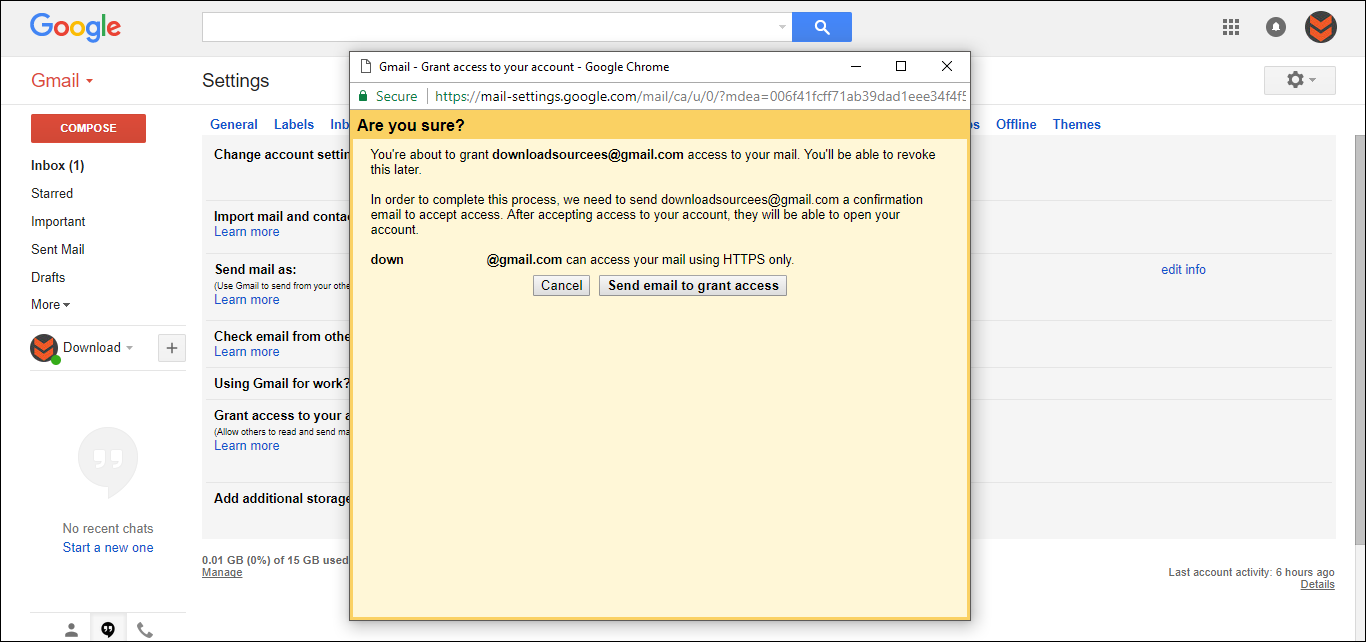This screenshot has height=642, width=1366.
Task: Show search options dropdown arrow
Action: (x=782, y=27)
